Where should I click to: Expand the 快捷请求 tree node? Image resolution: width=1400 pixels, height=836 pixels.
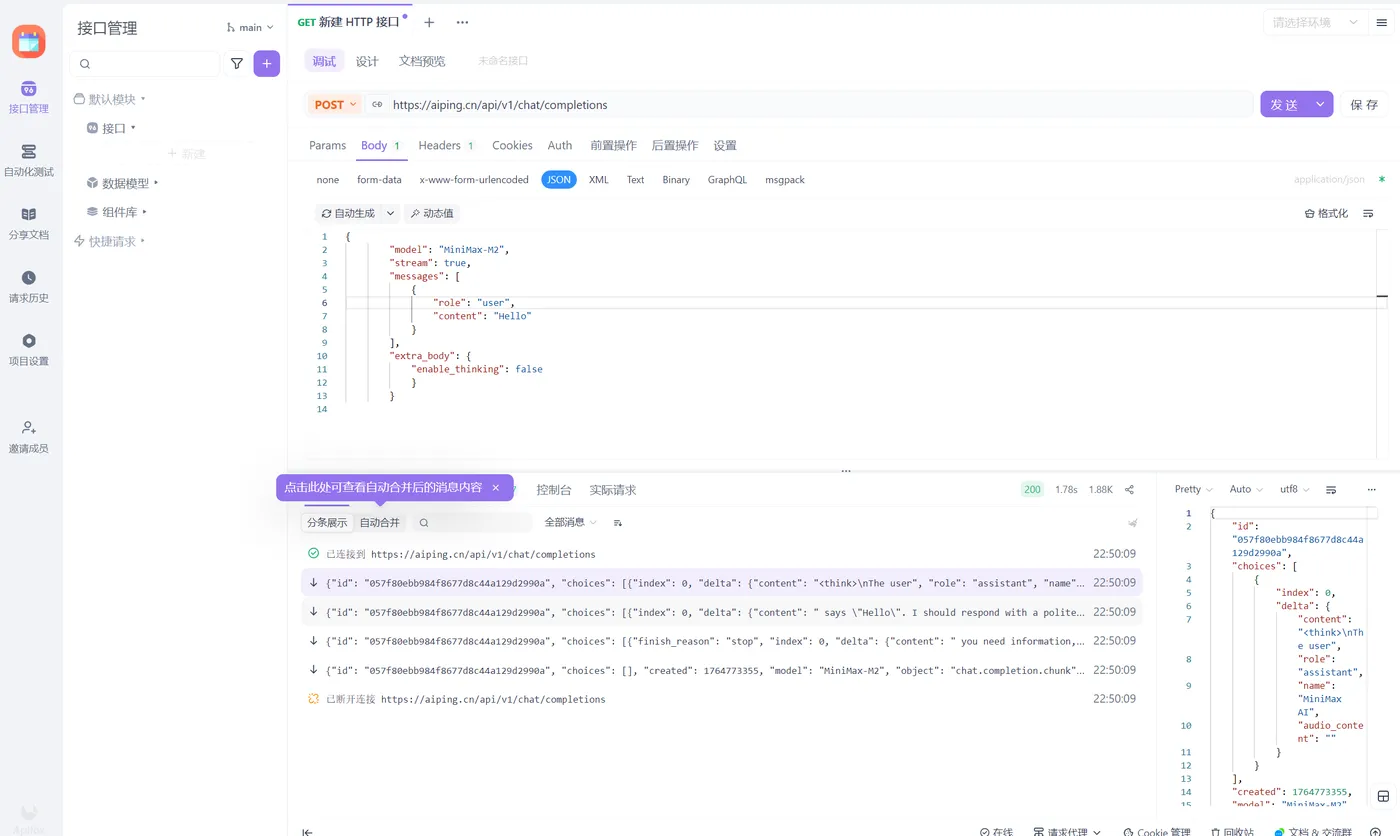tap(143, 241)
